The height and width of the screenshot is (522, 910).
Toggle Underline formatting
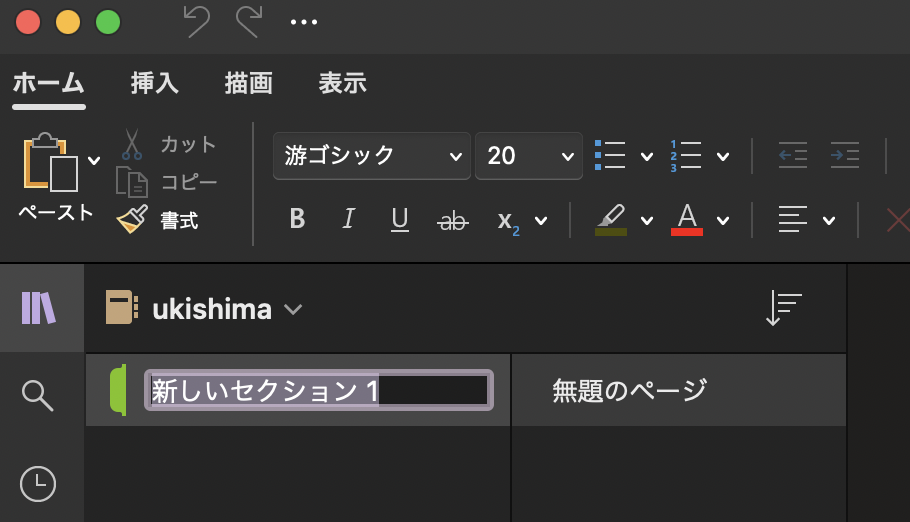(400, 219)
